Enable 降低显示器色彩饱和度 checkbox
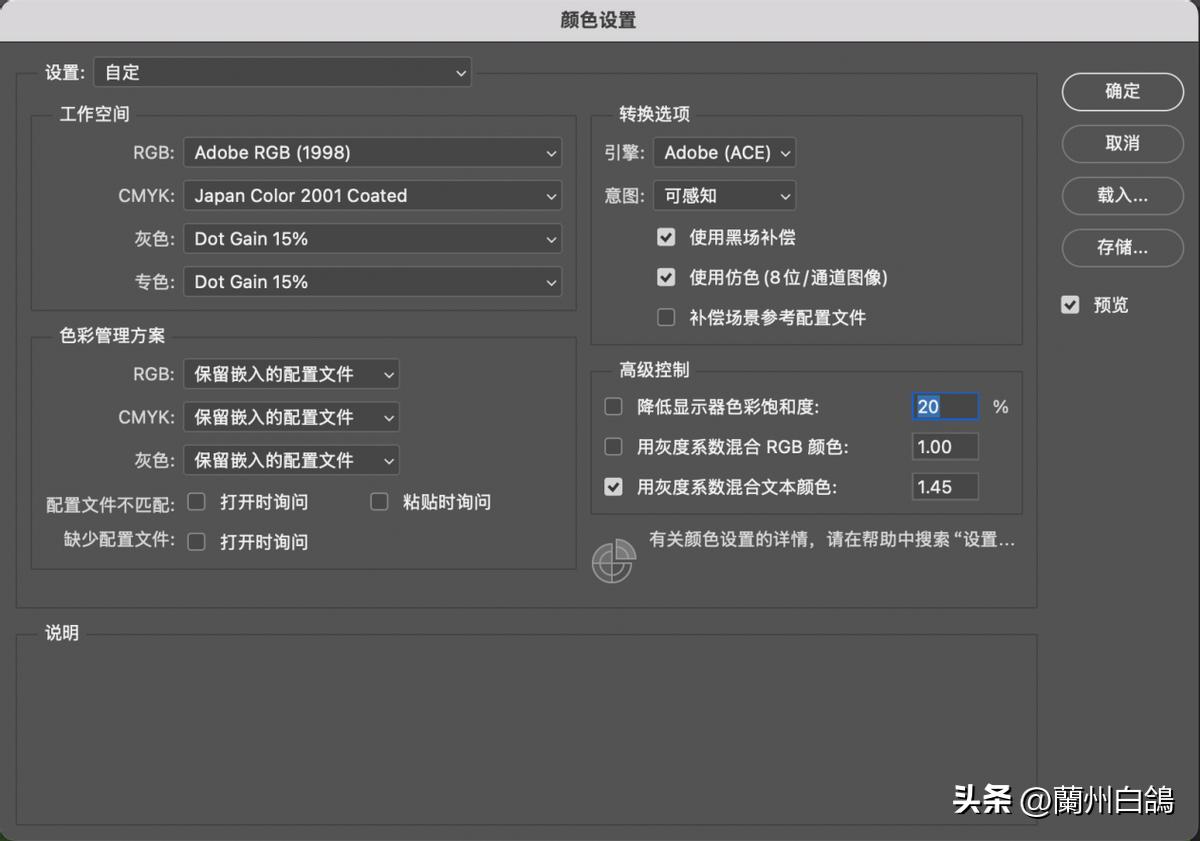This screenshot has width=1200, height=841. click(614, 407)
